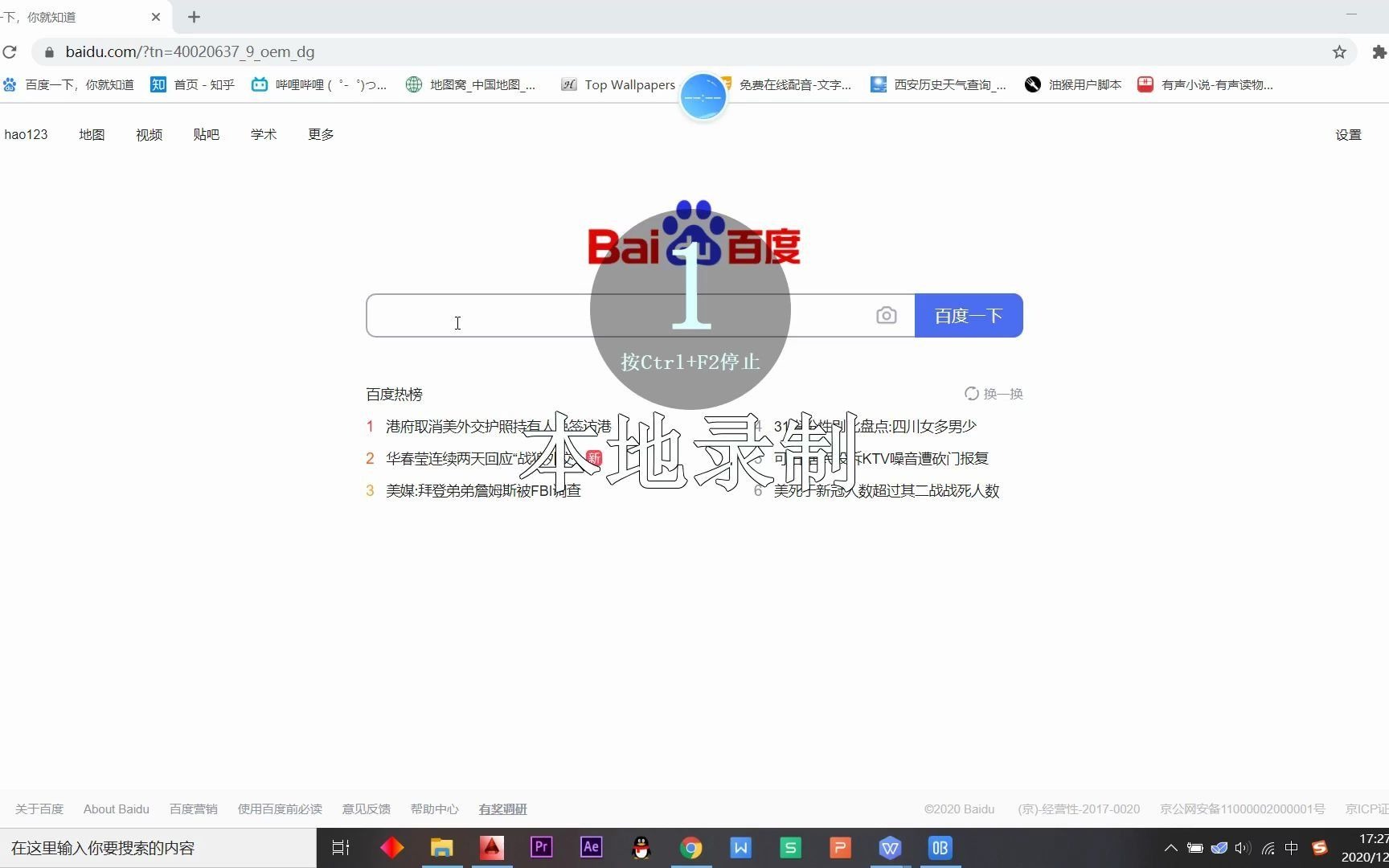This screenshot has height=868, width=1389.
Task: Open File Explorer from the taskbar
Action: [x=442, y=848]
